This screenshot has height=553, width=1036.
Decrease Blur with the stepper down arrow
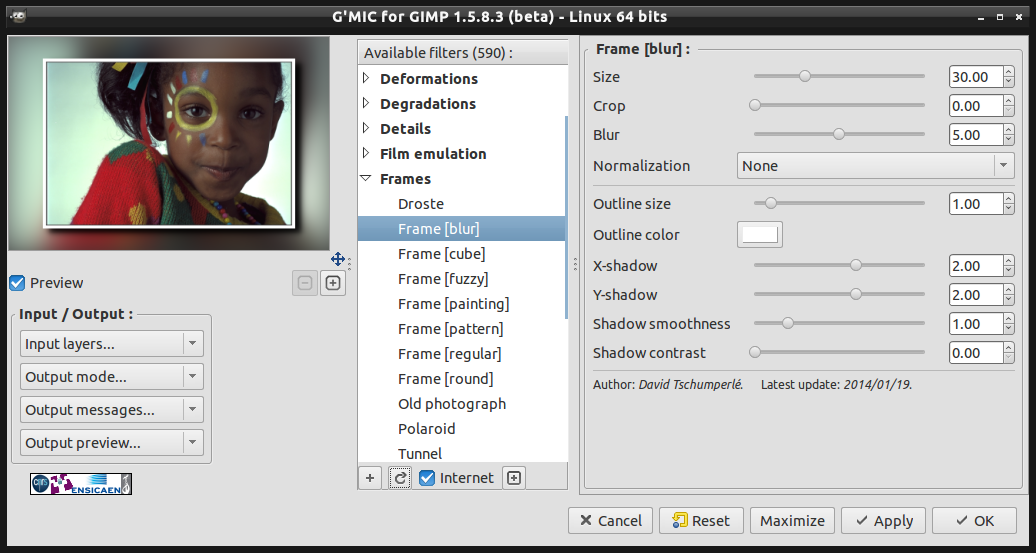pos(1009,141)
